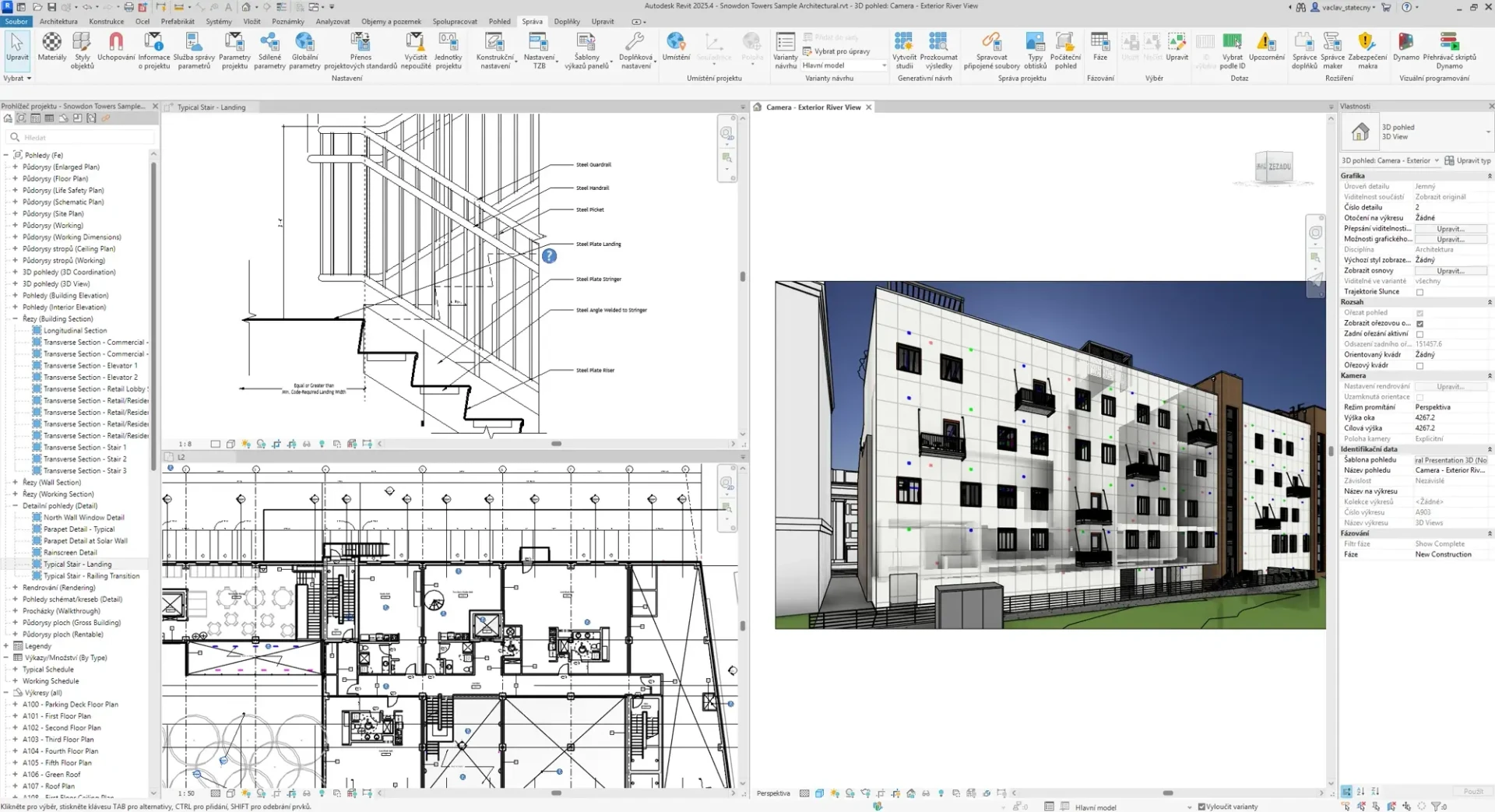The width and height of the screenshot is (1495, 812).
Task: Open Prozkoumat výsledky tool
Action: click(x=938, y=51)
